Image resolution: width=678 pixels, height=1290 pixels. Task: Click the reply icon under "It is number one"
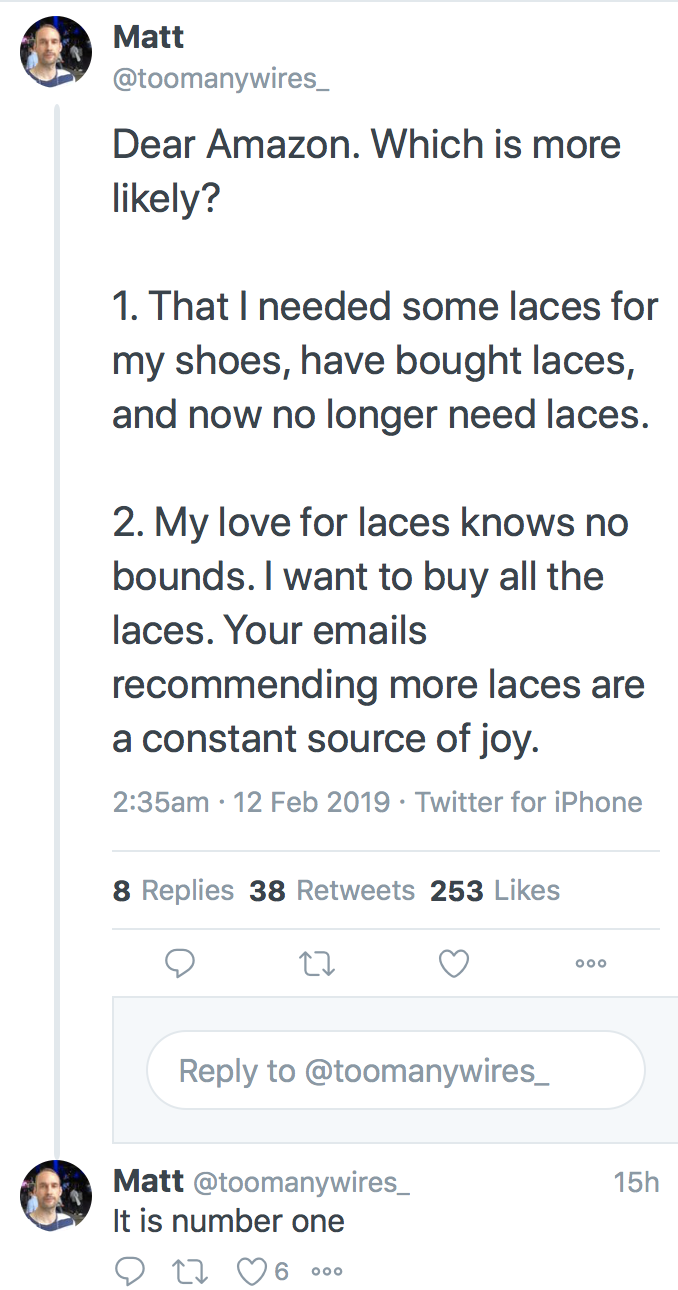(x=129, y=1271)
